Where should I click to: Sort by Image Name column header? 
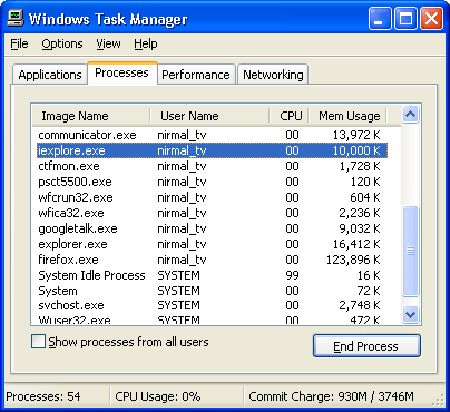91,116
